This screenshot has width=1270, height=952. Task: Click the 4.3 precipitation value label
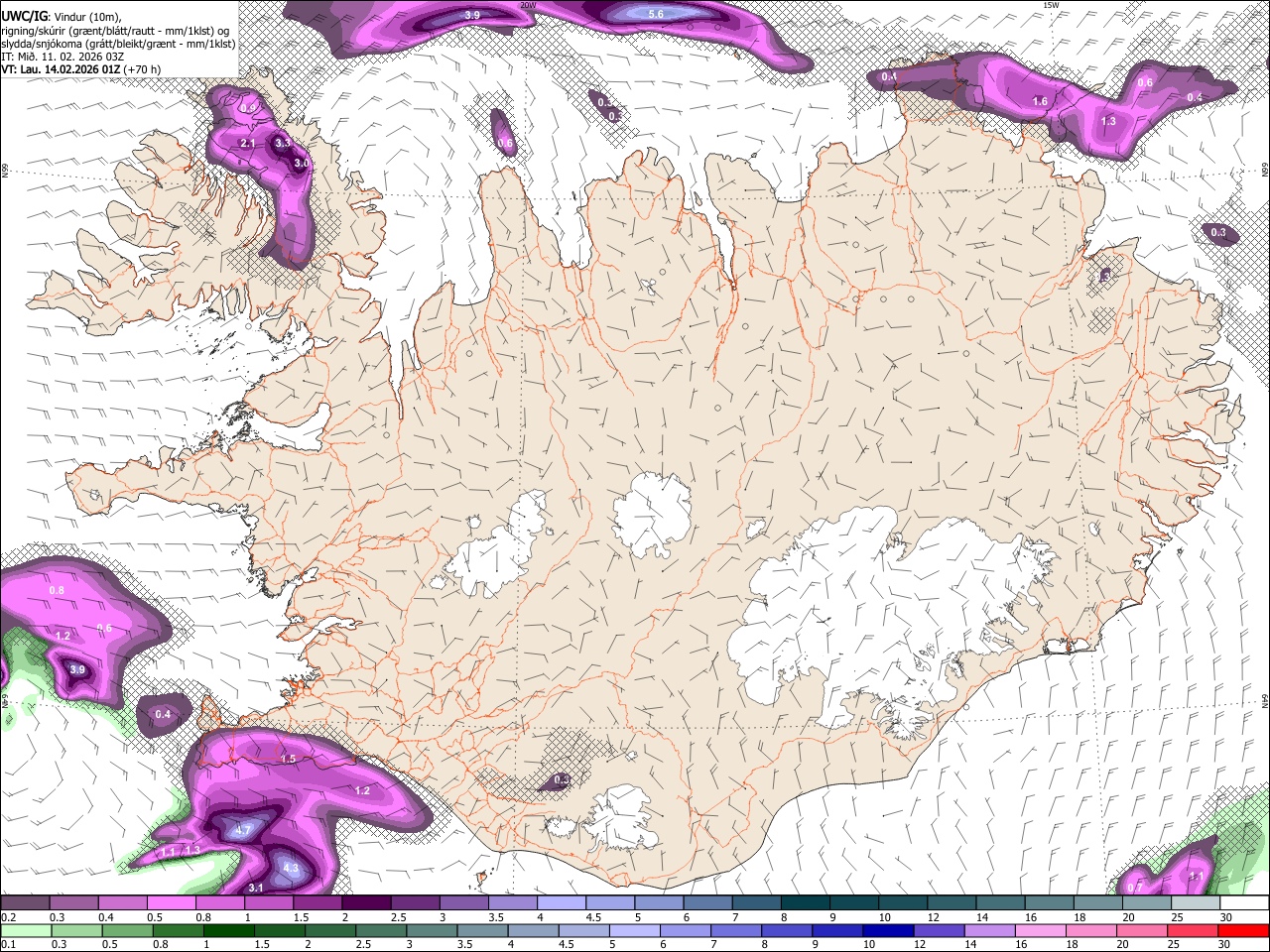coord(291,868)
